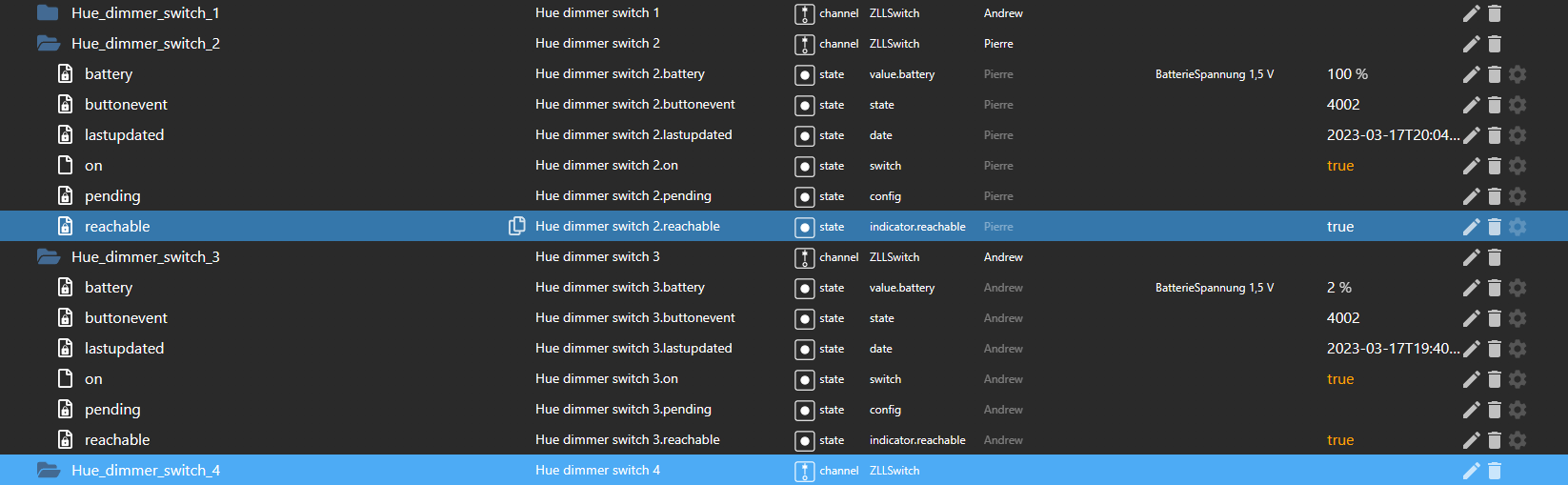Select lastupdated under Hue_dimmer_switch_2
The image size is (1568, 485).
[x=124, y=135]
